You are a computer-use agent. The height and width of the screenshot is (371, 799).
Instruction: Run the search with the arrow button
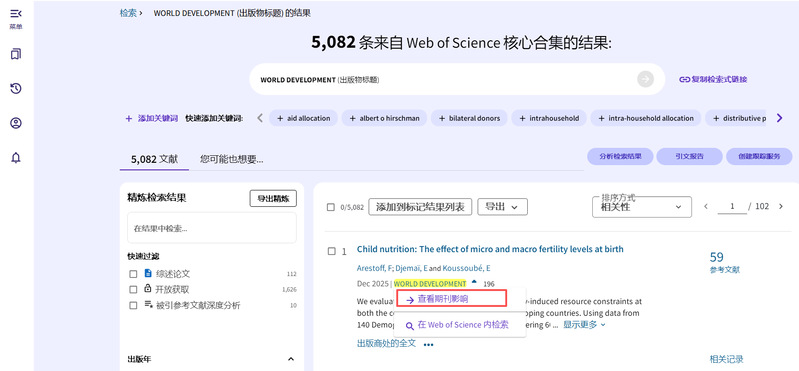pos(645,79)
